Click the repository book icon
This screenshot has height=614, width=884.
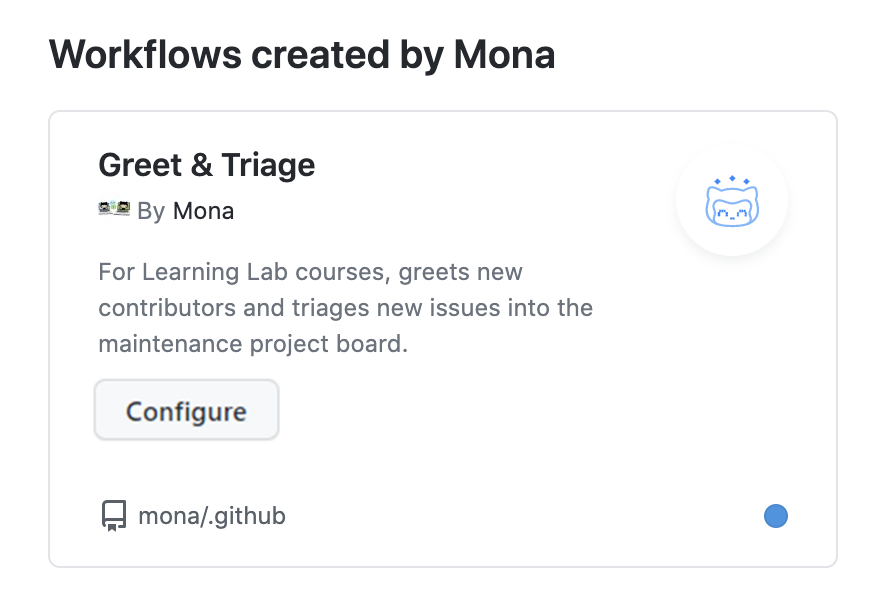[112, 516]
